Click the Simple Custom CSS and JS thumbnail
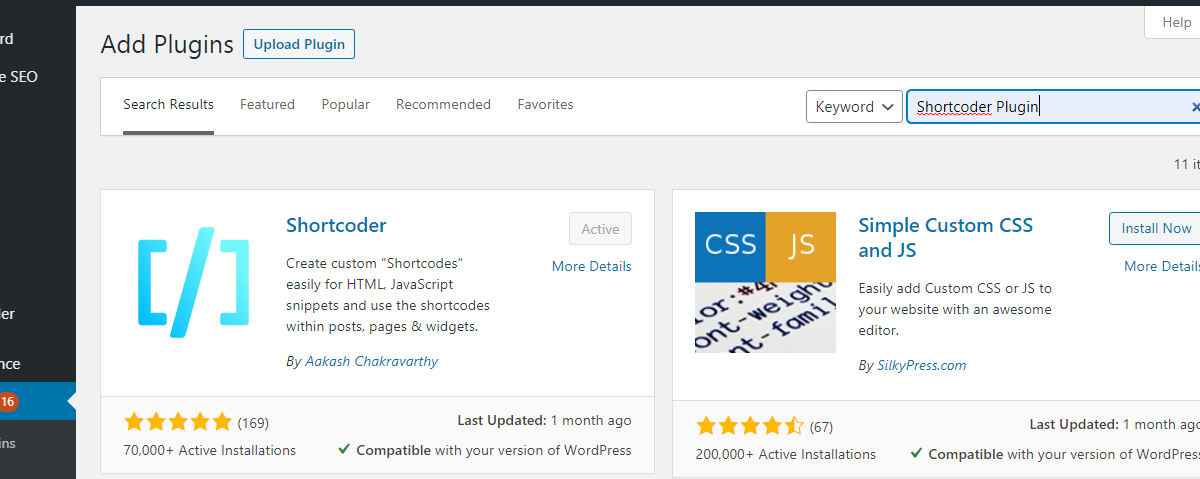 [x=765, y=282]
